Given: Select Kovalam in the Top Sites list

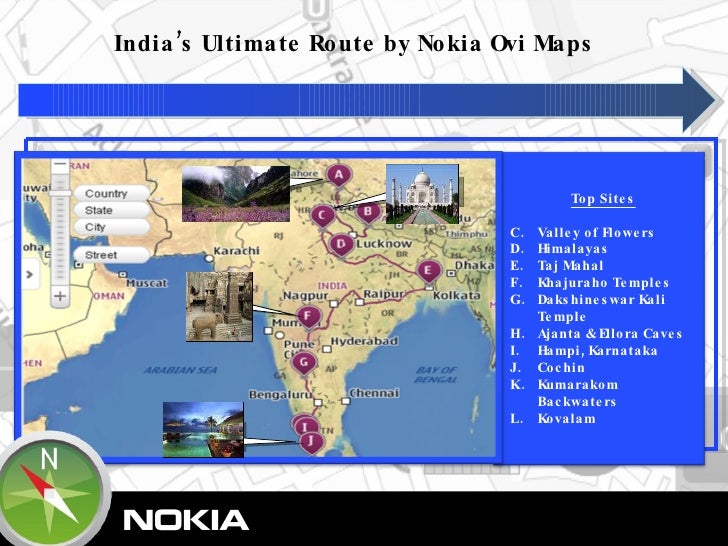Looking at the screenshot, I should [x=566, y=419].
